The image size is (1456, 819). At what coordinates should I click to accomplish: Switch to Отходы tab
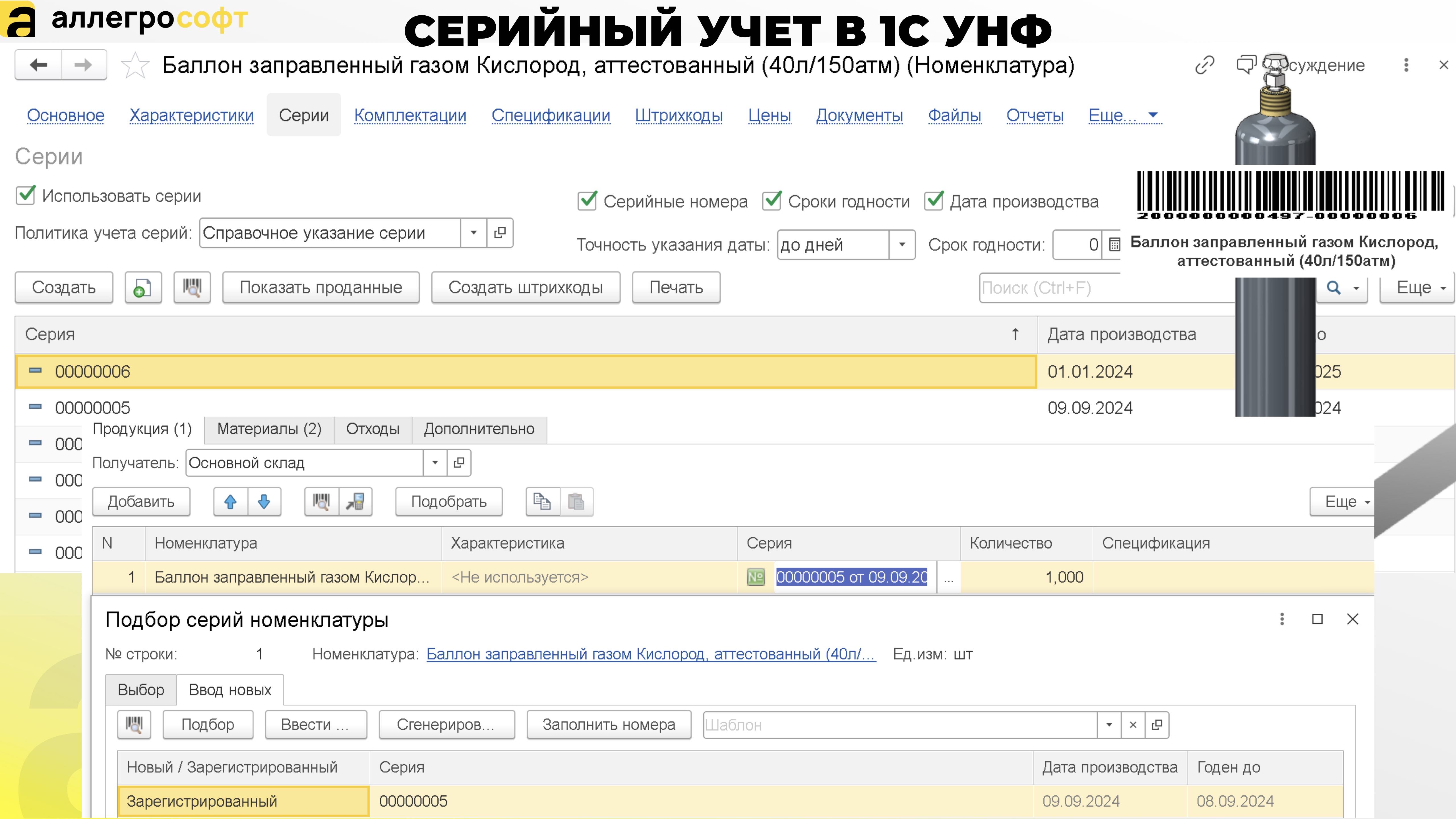click(373, 429)
